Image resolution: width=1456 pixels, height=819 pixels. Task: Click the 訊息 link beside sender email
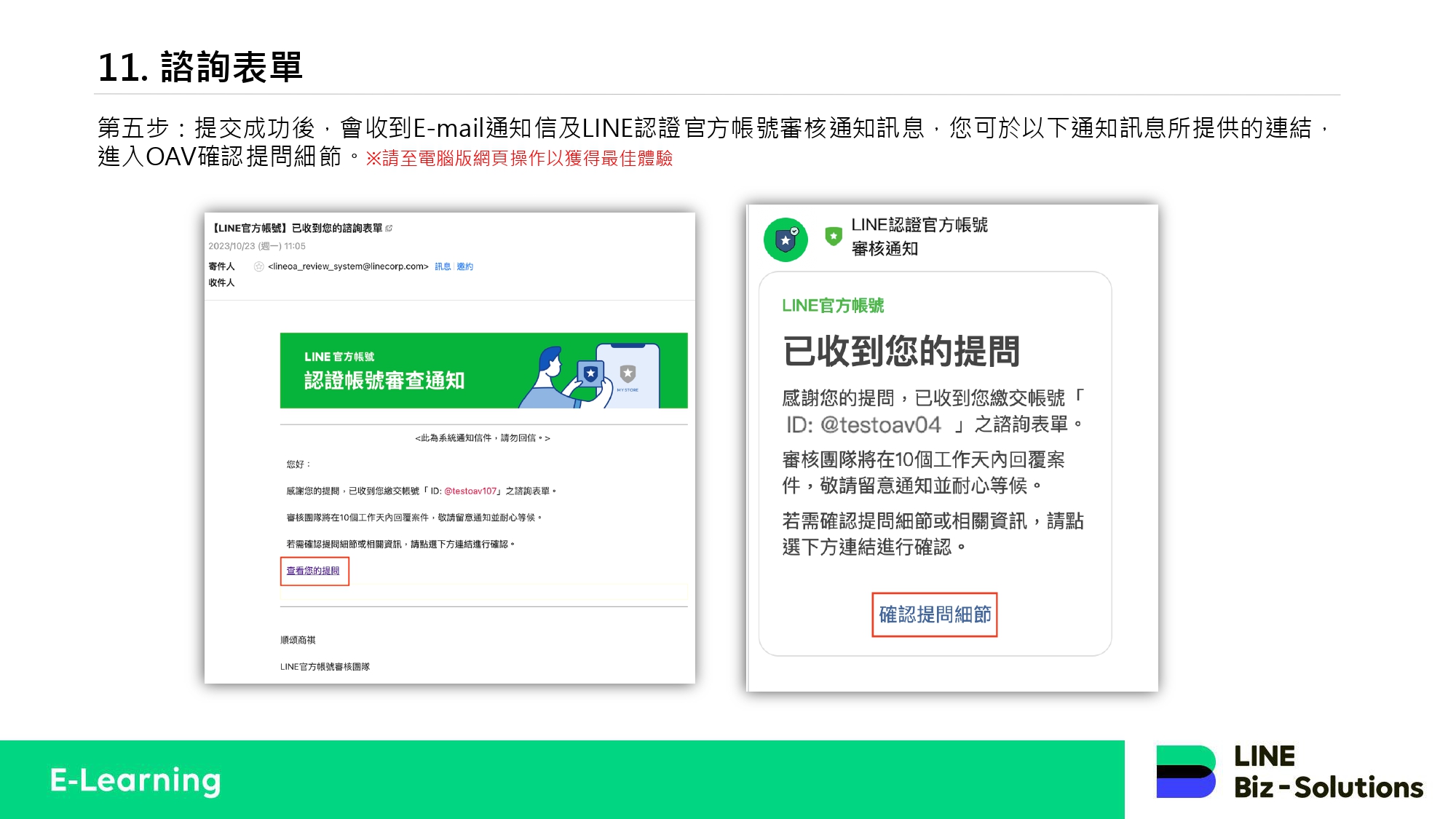coord(443,266)
